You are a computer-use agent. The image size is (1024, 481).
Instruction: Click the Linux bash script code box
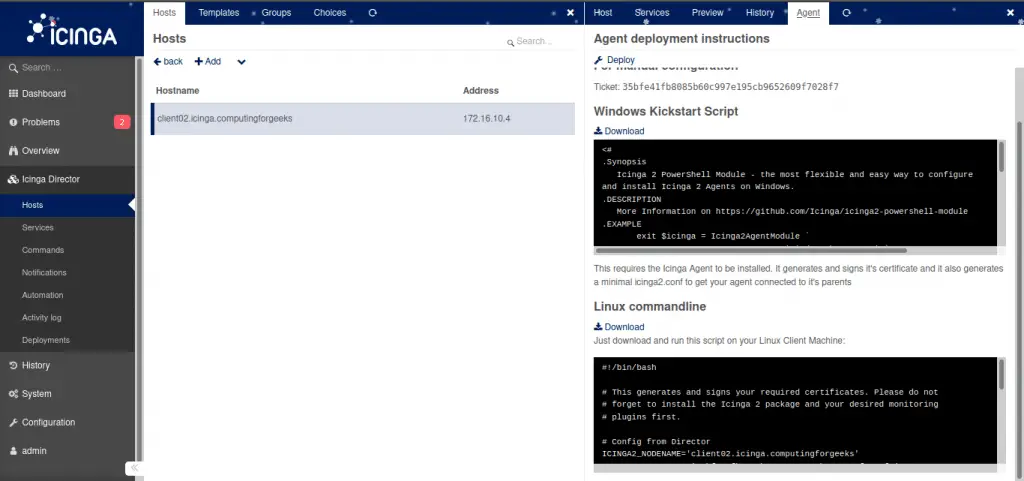click(x=795, y=411)
